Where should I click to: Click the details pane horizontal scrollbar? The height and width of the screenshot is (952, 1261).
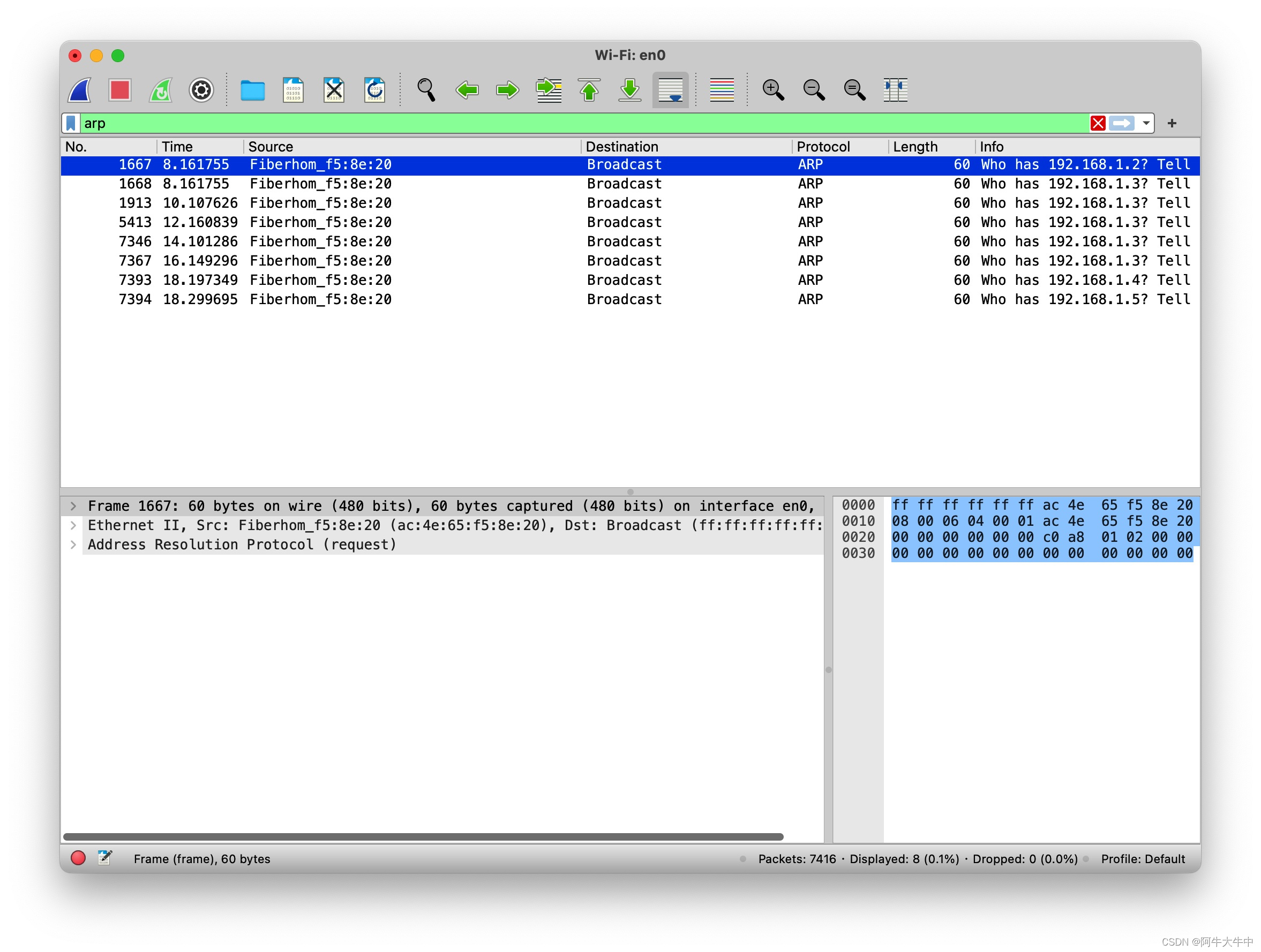pos(423,836)
